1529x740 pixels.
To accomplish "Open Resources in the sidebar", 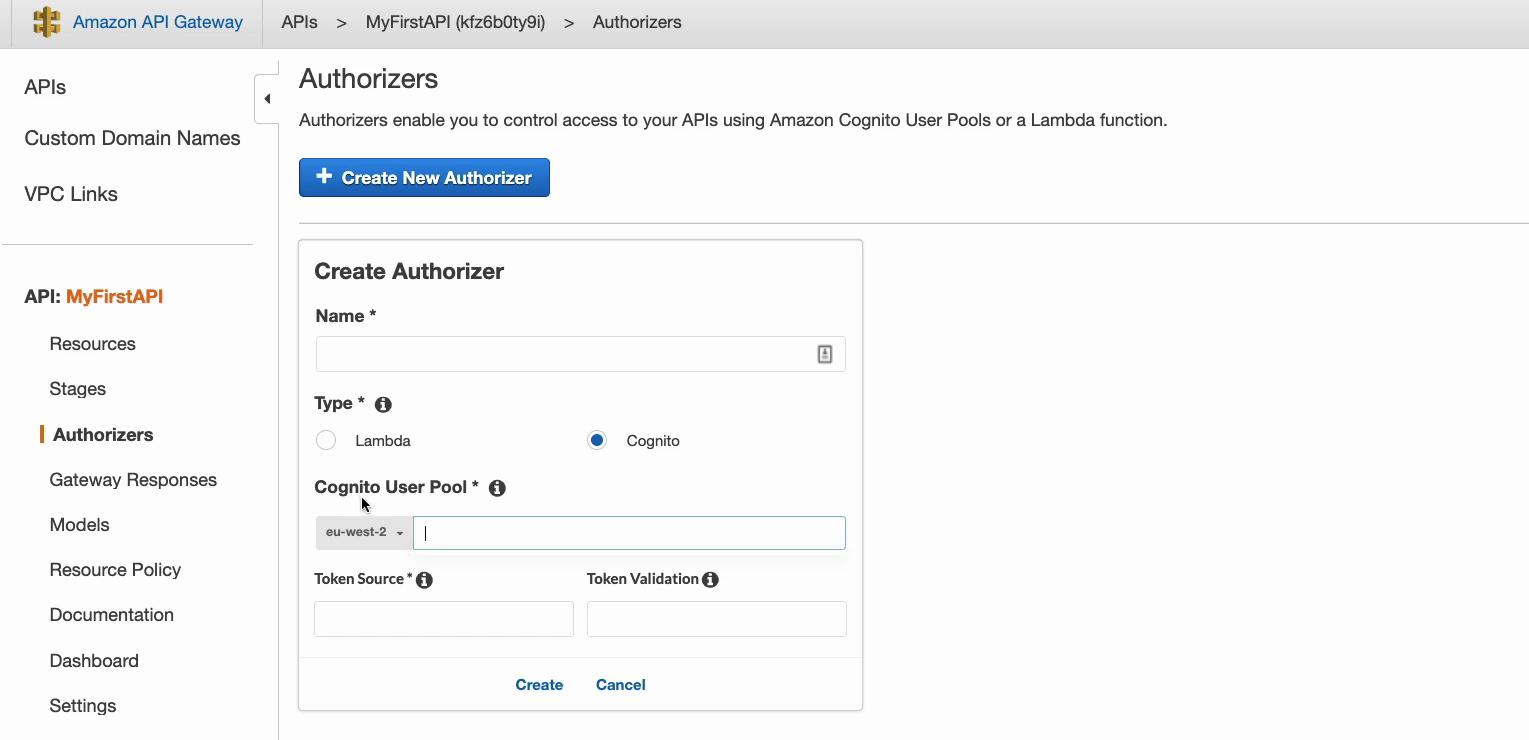I will tap(92, 344).
